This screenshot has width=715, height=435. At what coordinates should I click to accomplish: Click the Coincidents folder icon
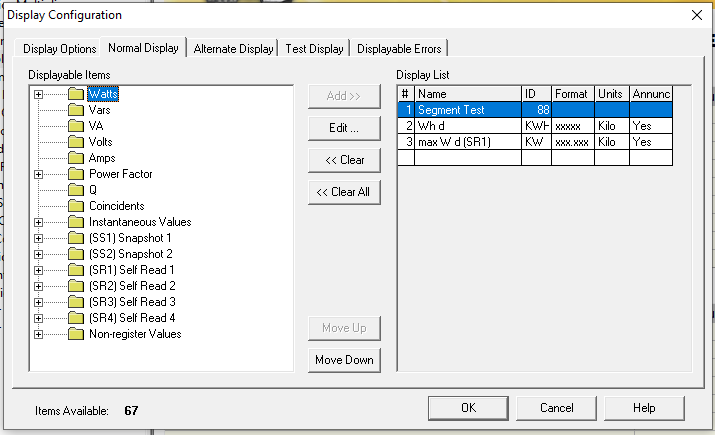click(76, 206)
